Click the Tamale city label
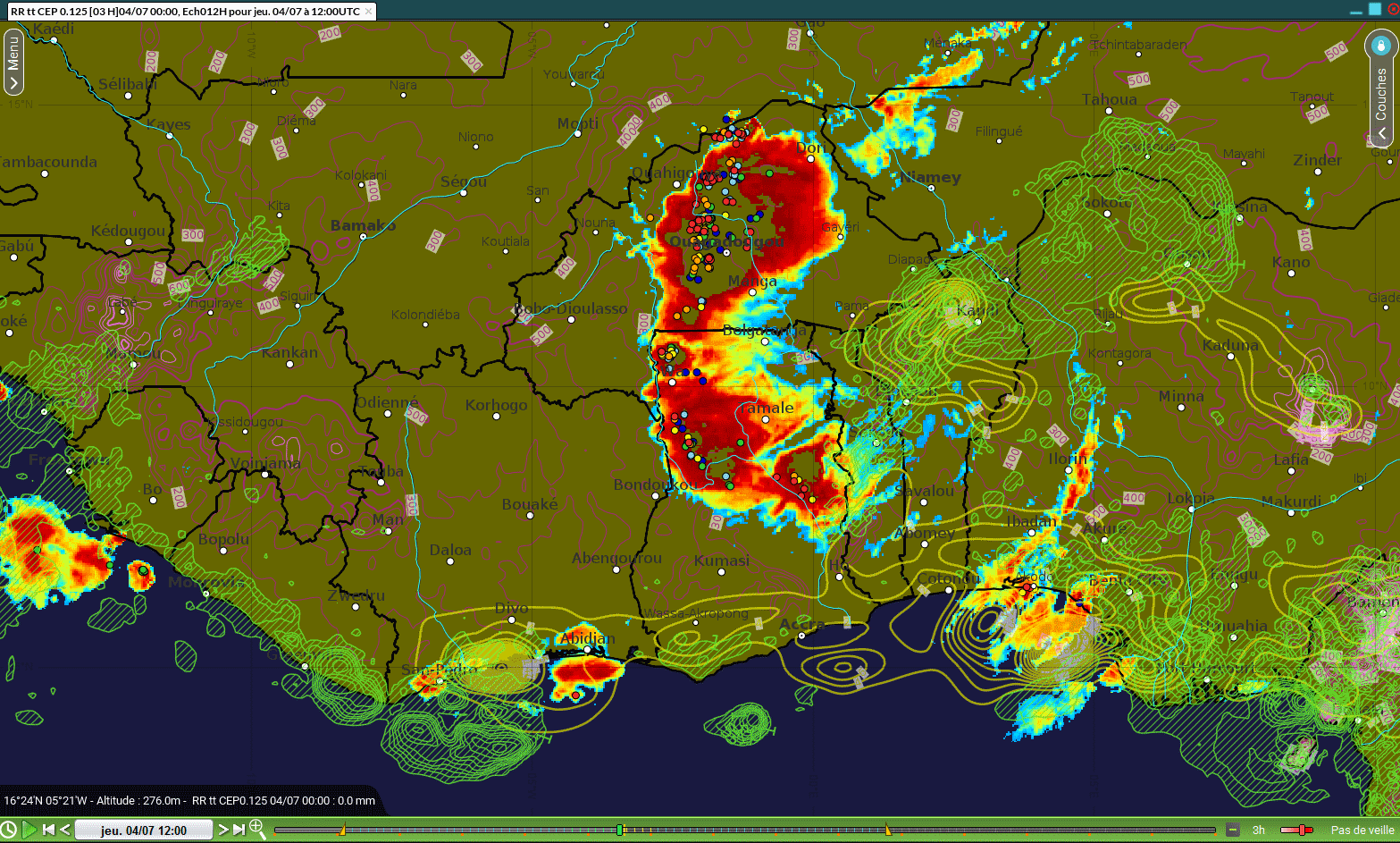1400x843 pixels. 766,408
